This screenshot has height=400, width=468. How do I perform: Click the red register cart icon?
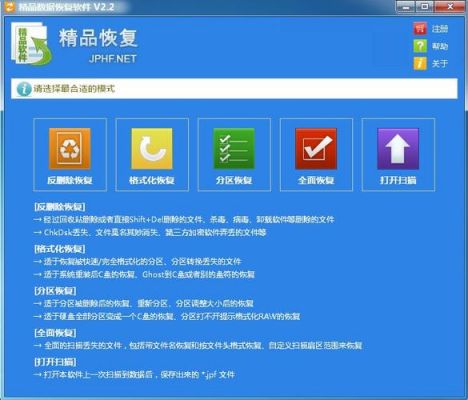(x=420, y=29)
